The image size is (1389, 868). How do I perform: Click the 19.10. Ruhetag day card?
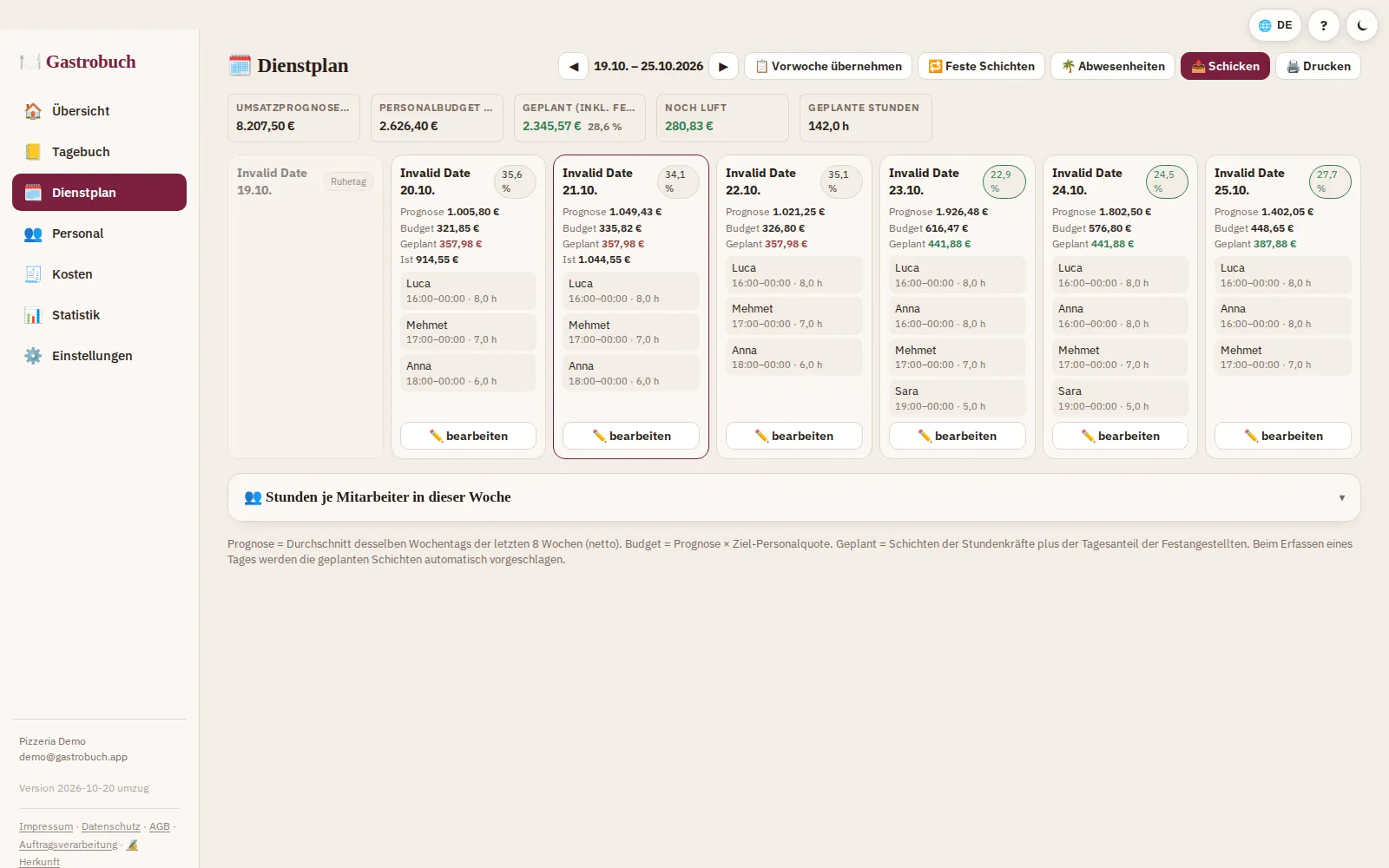click(305, 306)
